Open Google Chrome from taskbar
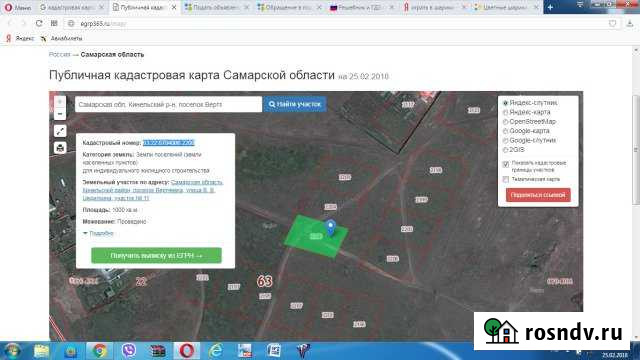Image resolution: width=640 pixels, height=360 pixels. click(99, 351)
